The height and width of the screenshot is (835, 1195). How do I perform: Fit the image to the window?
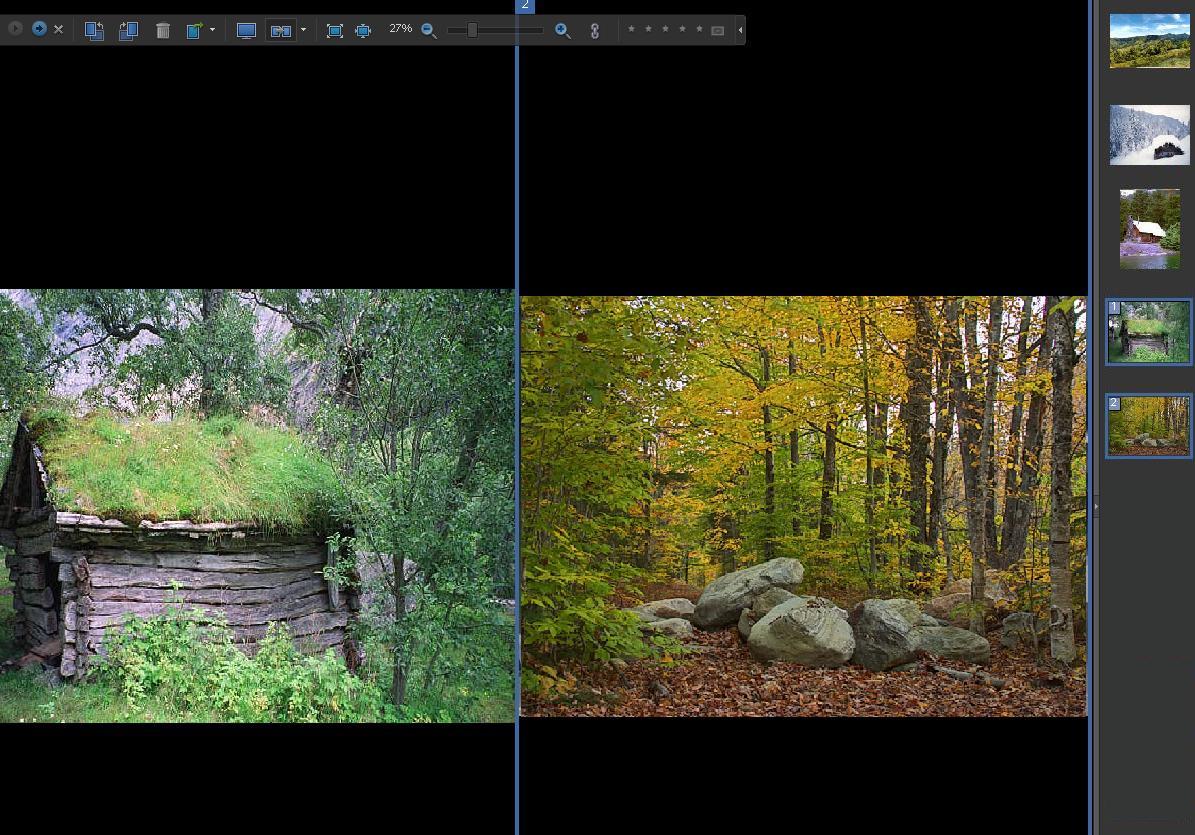[x=335, y=31]
